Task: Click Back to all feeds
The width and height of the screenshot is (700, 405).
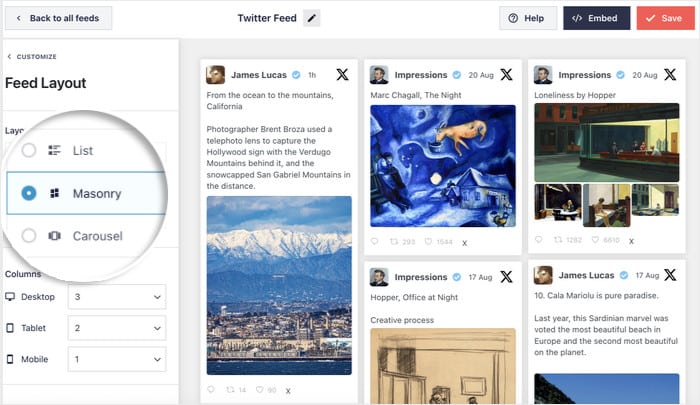Action: (57, 18)
